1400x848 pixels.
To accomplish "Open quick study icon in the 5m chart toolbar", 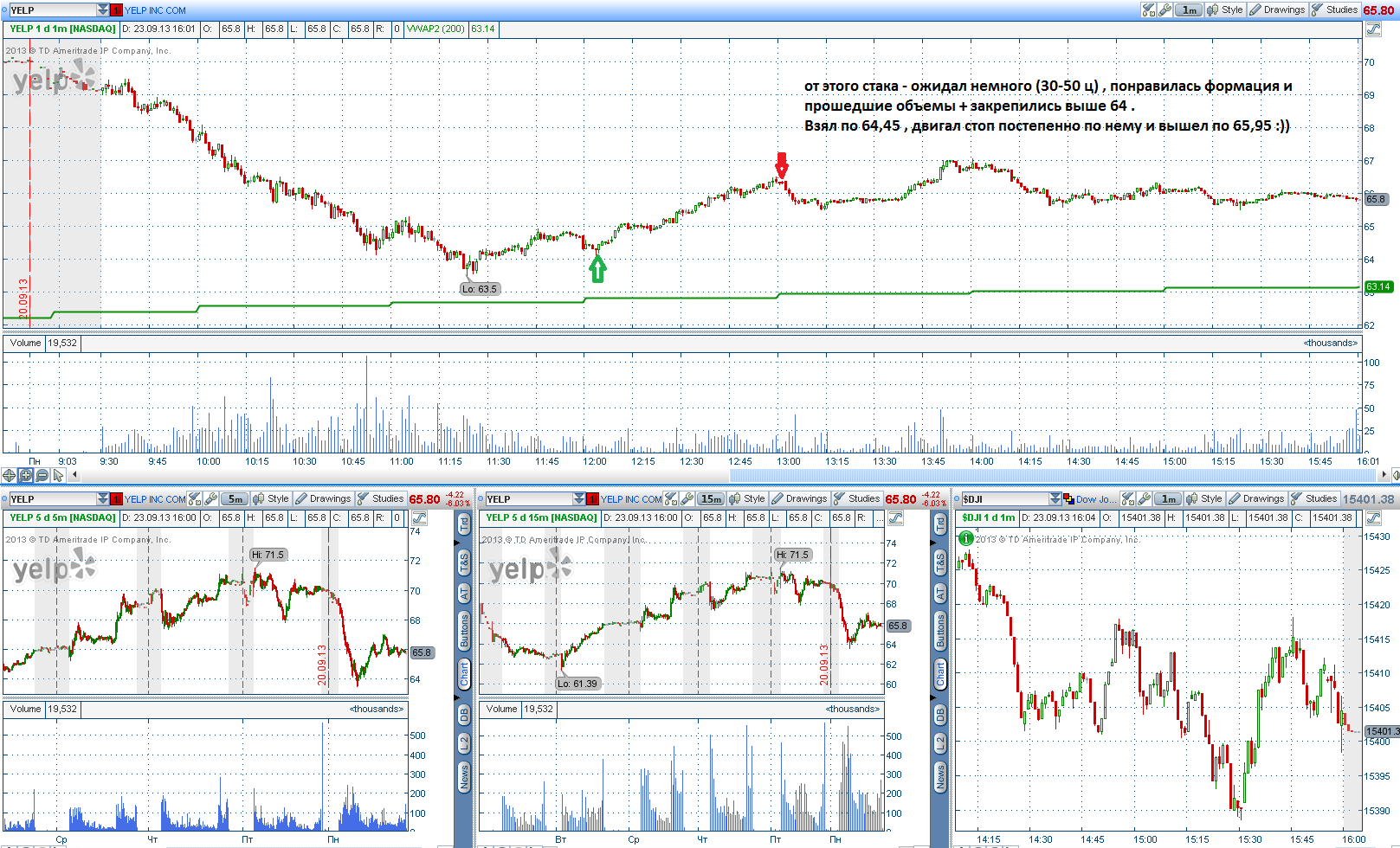I will coord(195,499).
